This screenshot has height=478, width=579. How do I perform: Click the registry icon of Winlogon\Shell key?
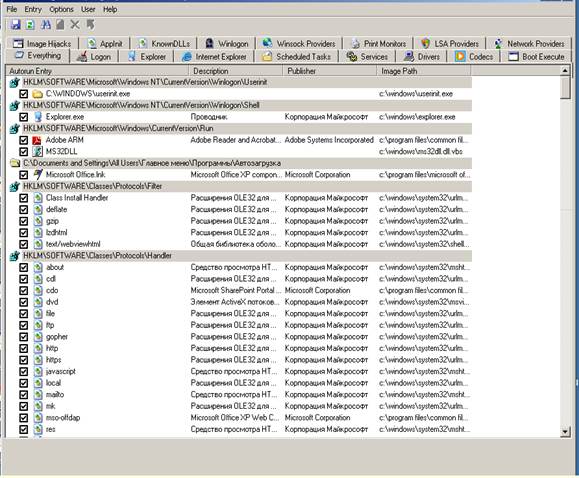coord(14,106)
